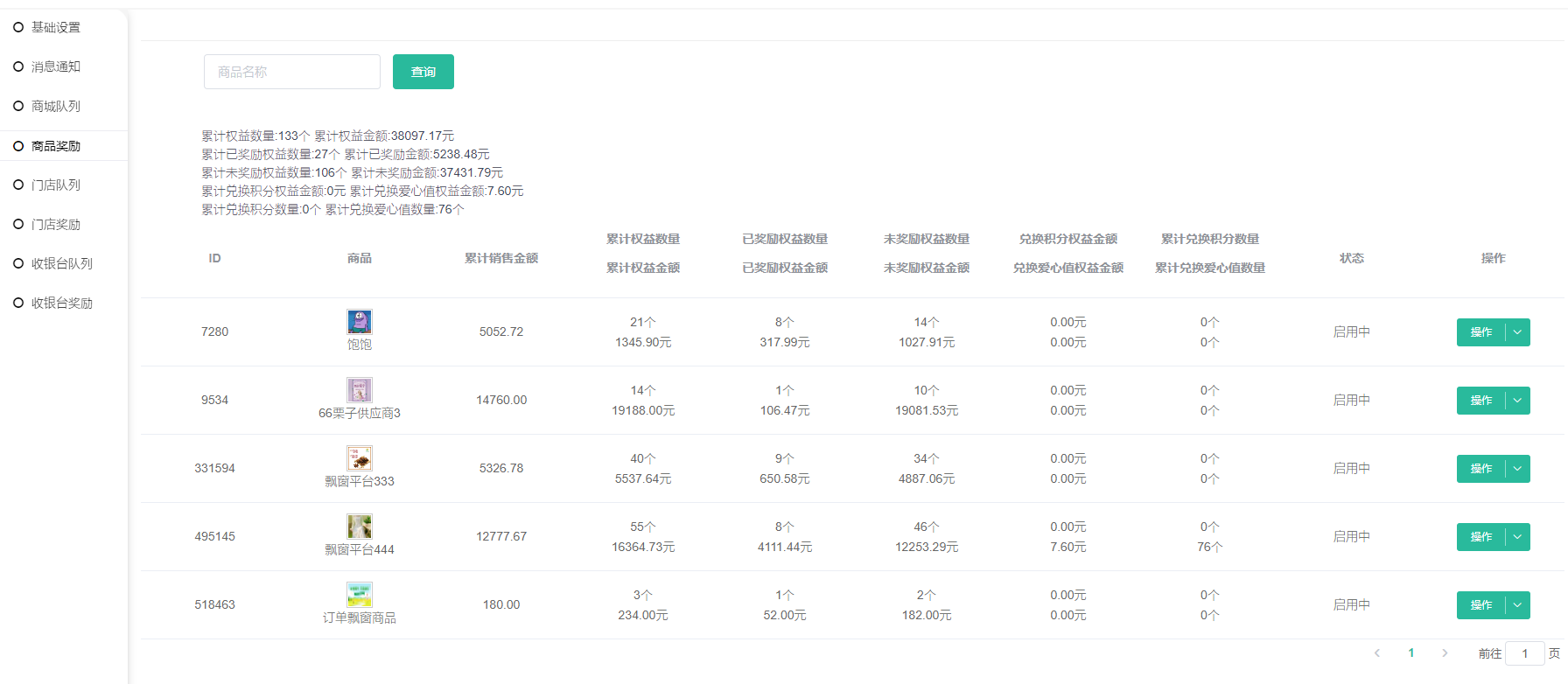
Task: Click the 订单飘窗商品 product thumbnail
Action: coord(359,594)
